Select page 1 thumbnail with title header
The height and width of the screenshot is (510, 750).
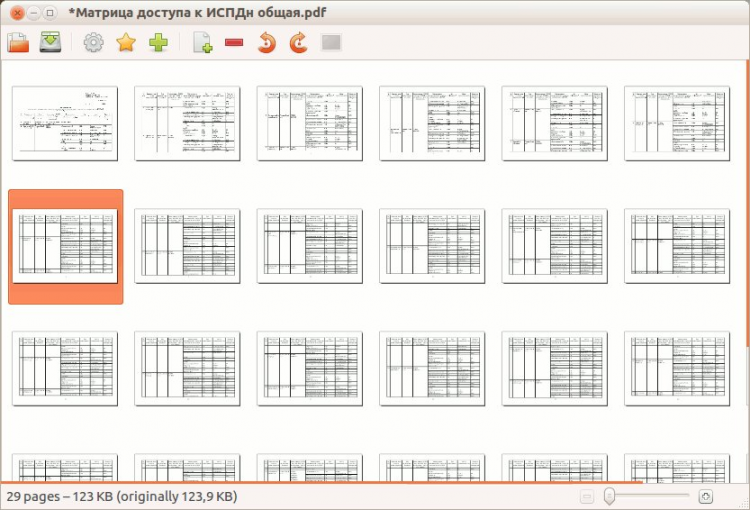[65, 123]
